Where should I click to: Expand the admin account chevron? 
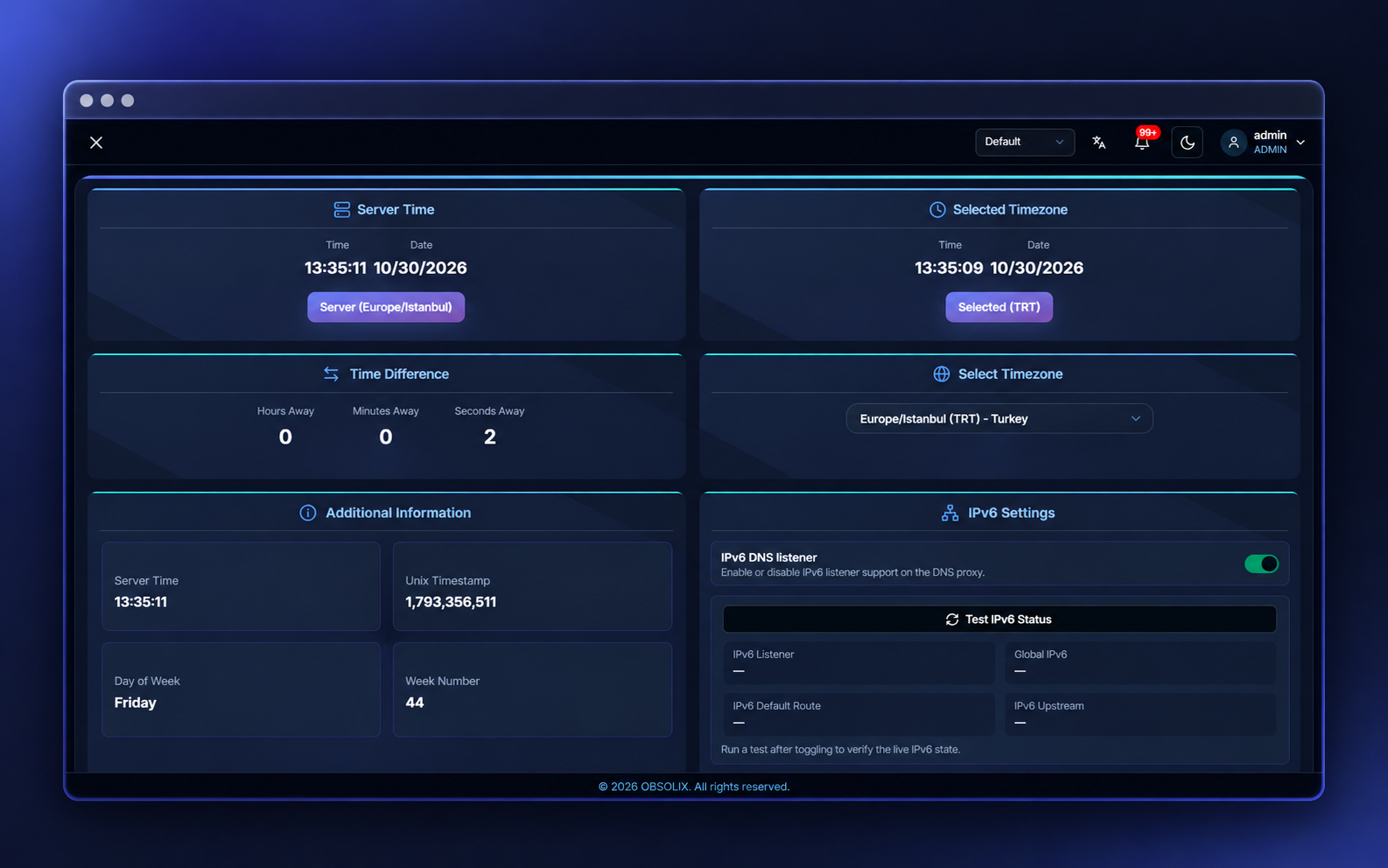[1300, 143]
